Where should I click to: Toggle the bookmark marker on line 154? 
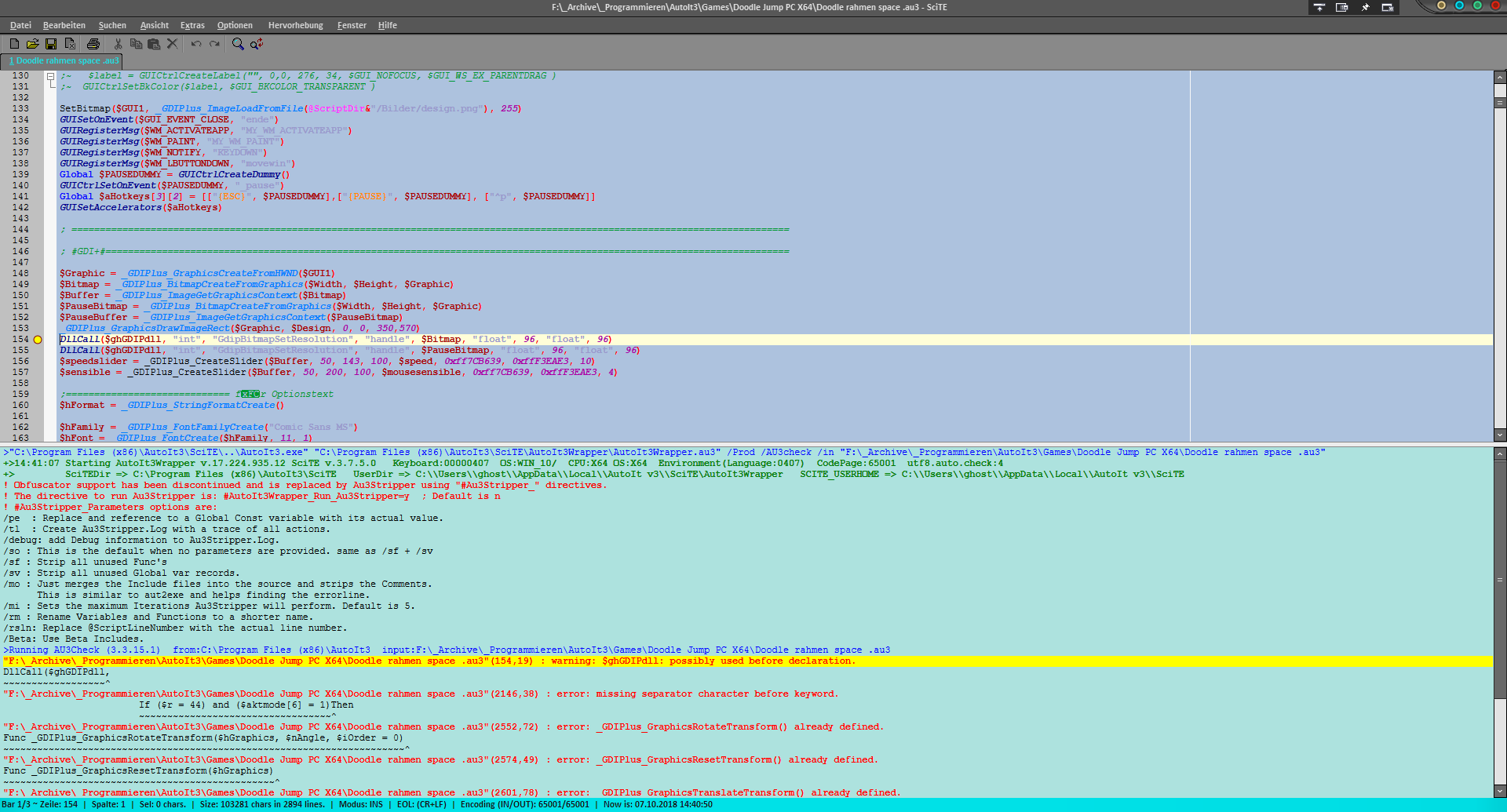(37, 340)
